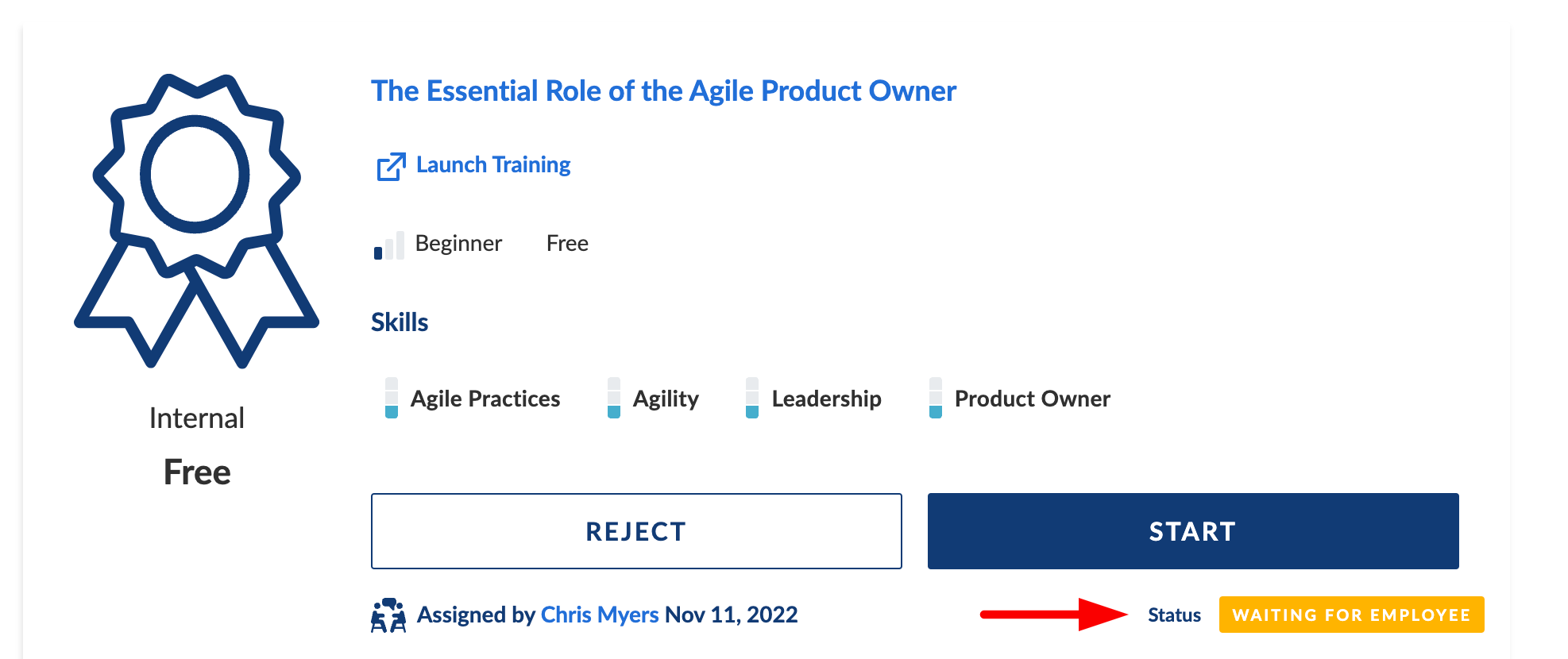Click the assigned-by people icon

click(x=388, y=615)
